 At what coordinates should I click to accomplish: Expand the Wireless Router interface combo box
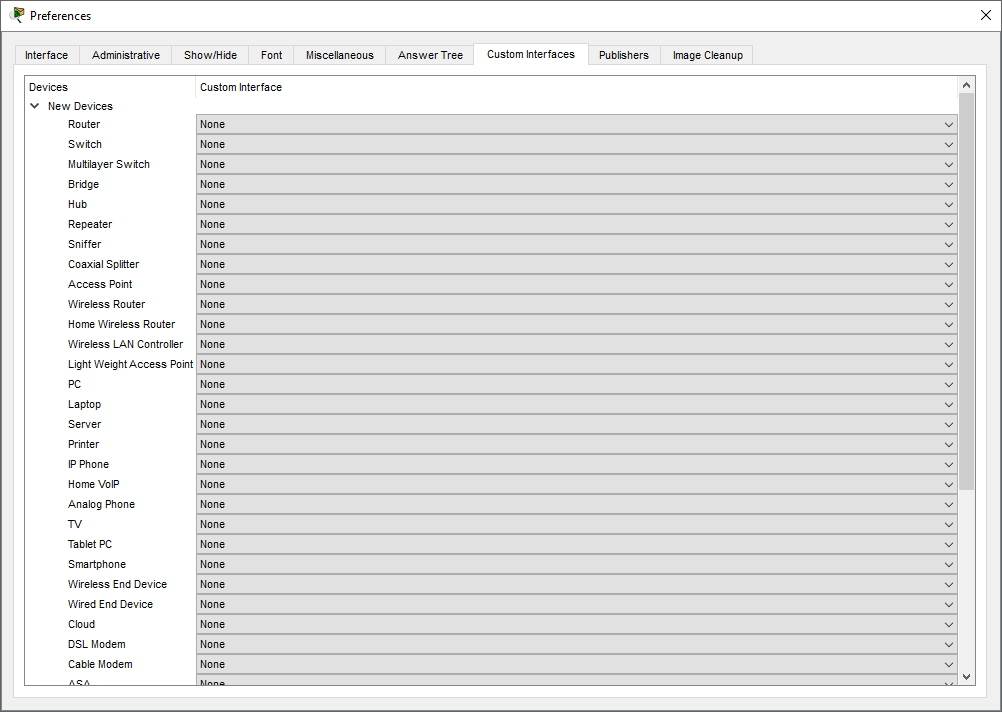click(576, 305)
